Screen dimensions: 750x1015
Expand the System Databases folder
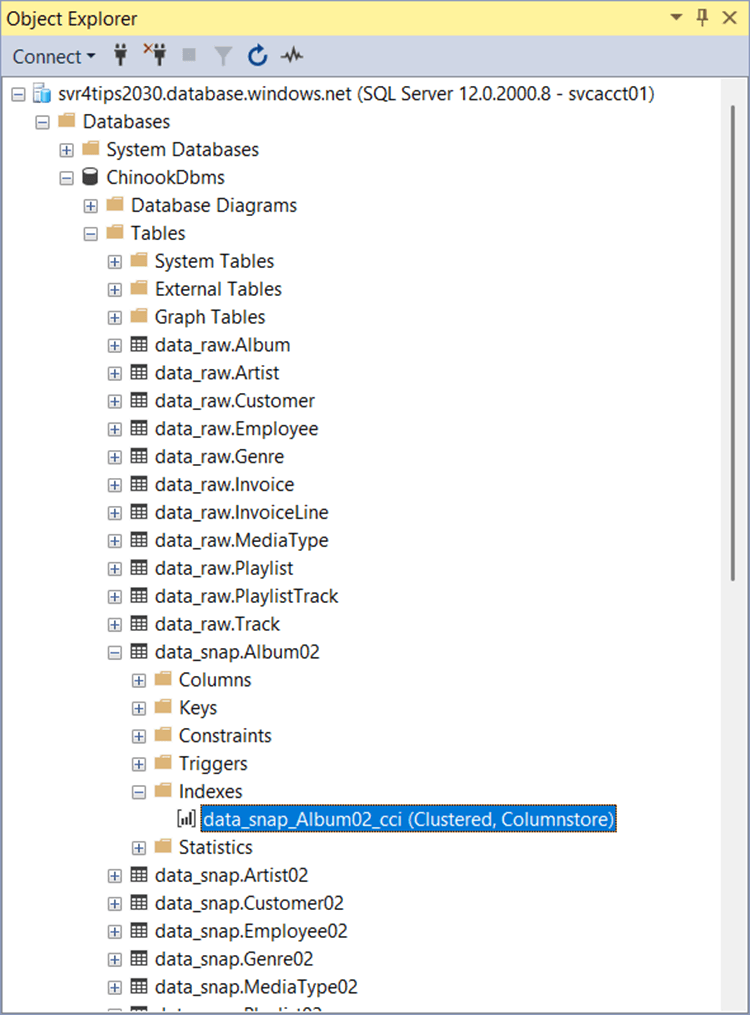click(67, 150)
